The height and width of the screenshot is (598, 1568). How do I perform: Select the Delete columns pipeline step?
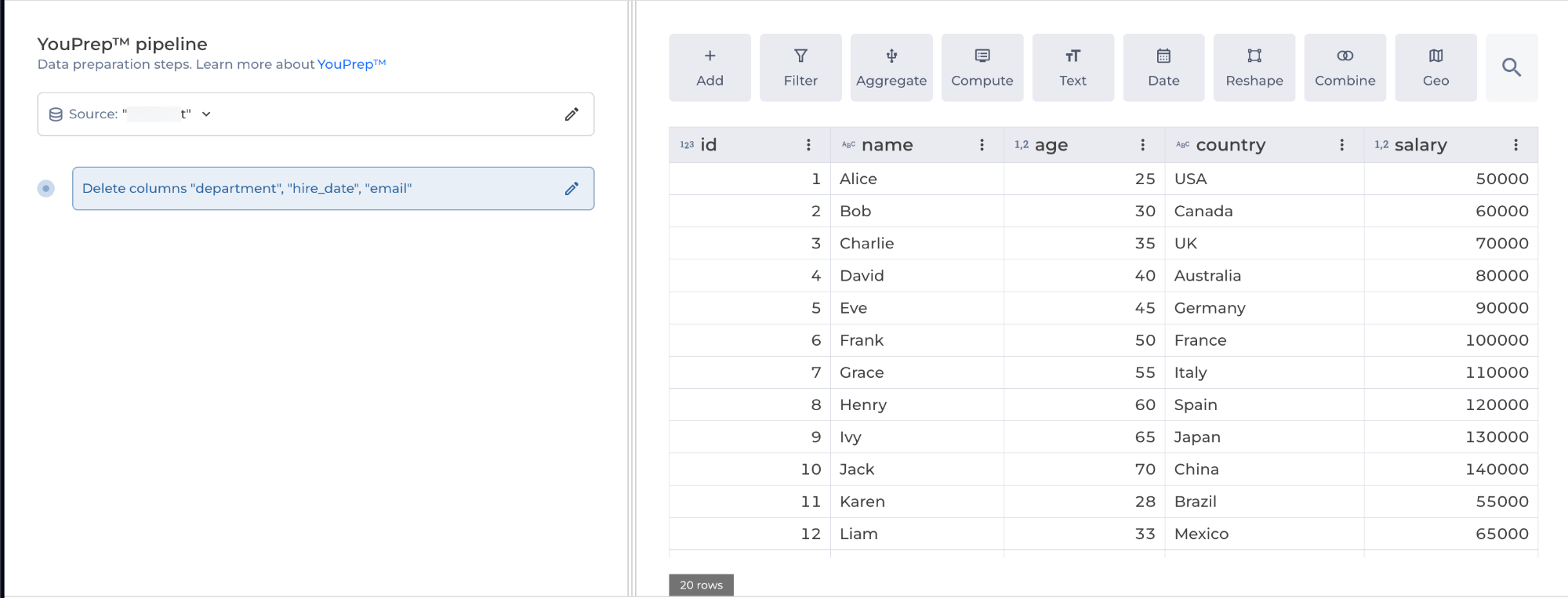(314, 189)
